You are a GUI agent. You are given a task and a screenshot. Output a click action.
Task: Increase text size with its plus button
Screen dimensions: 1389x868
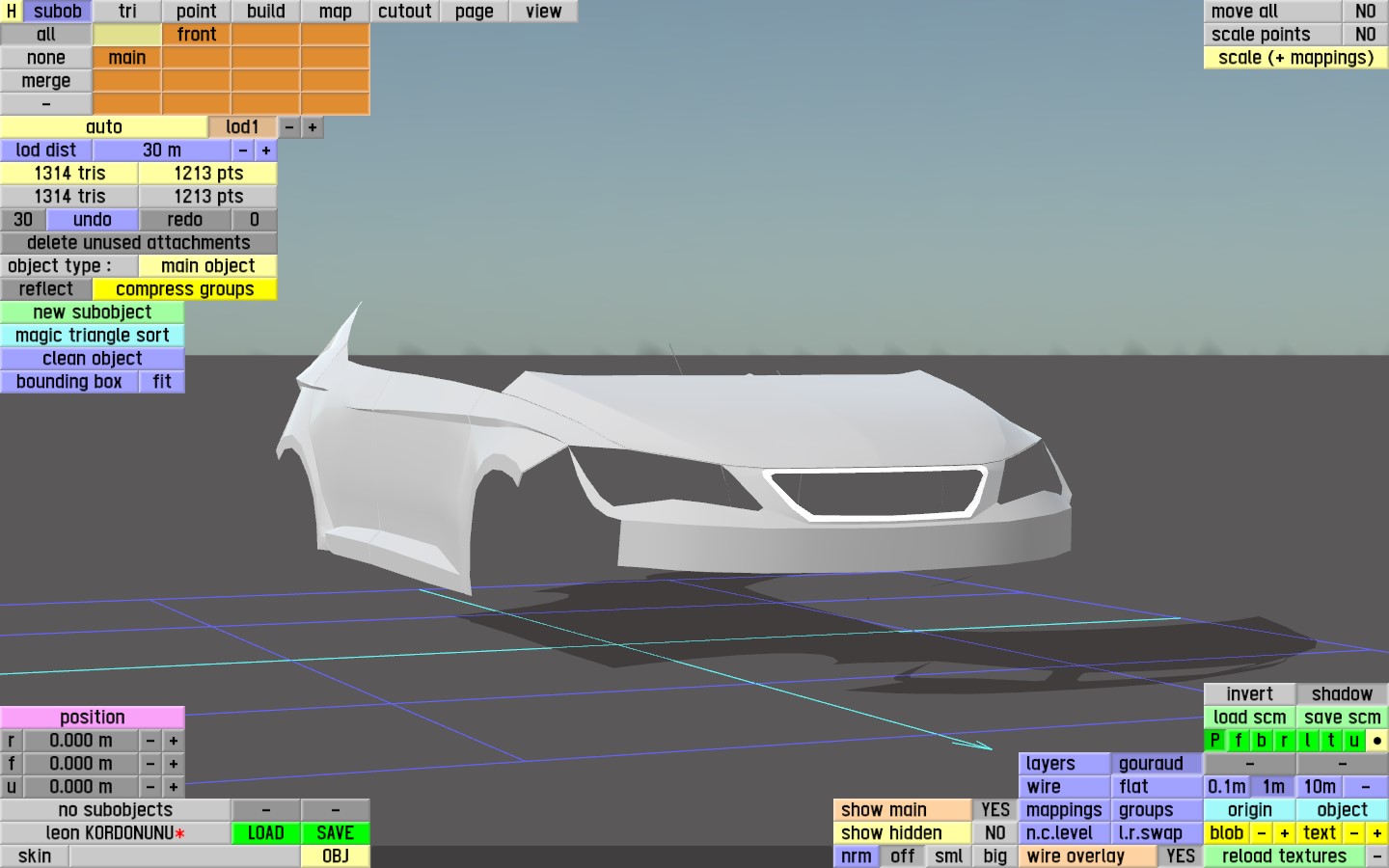click(1377, 833)
